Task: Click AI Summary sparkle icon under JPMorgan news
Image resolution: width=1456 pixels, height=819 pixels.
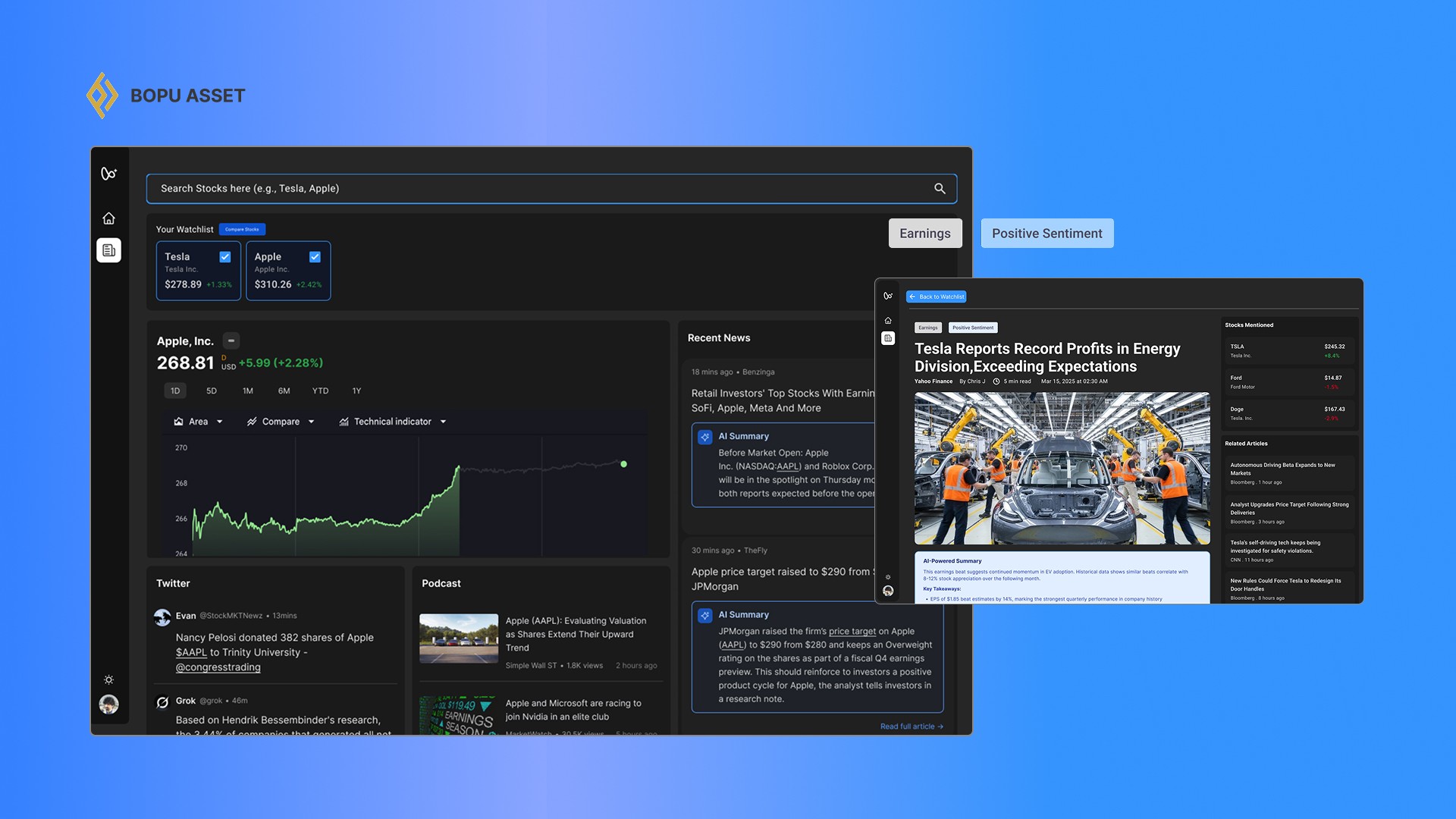Action: 704,616
